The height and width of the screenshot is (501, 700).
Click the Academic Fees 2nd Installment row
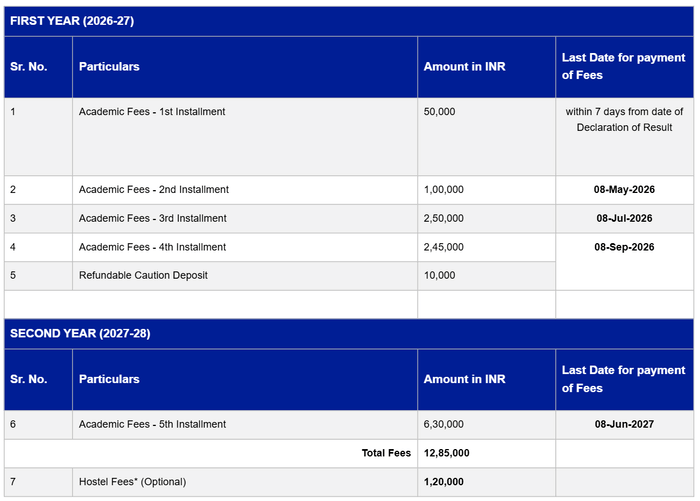(x=154, y=189)
